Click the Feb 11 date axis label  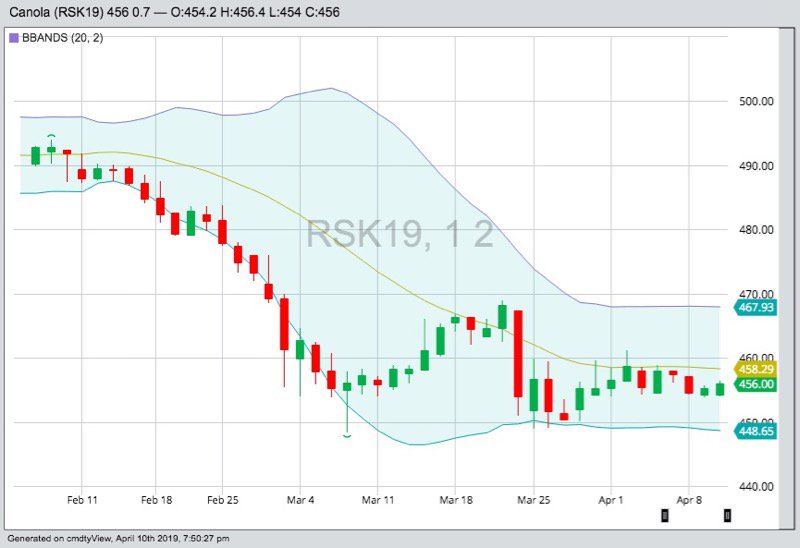82,500
